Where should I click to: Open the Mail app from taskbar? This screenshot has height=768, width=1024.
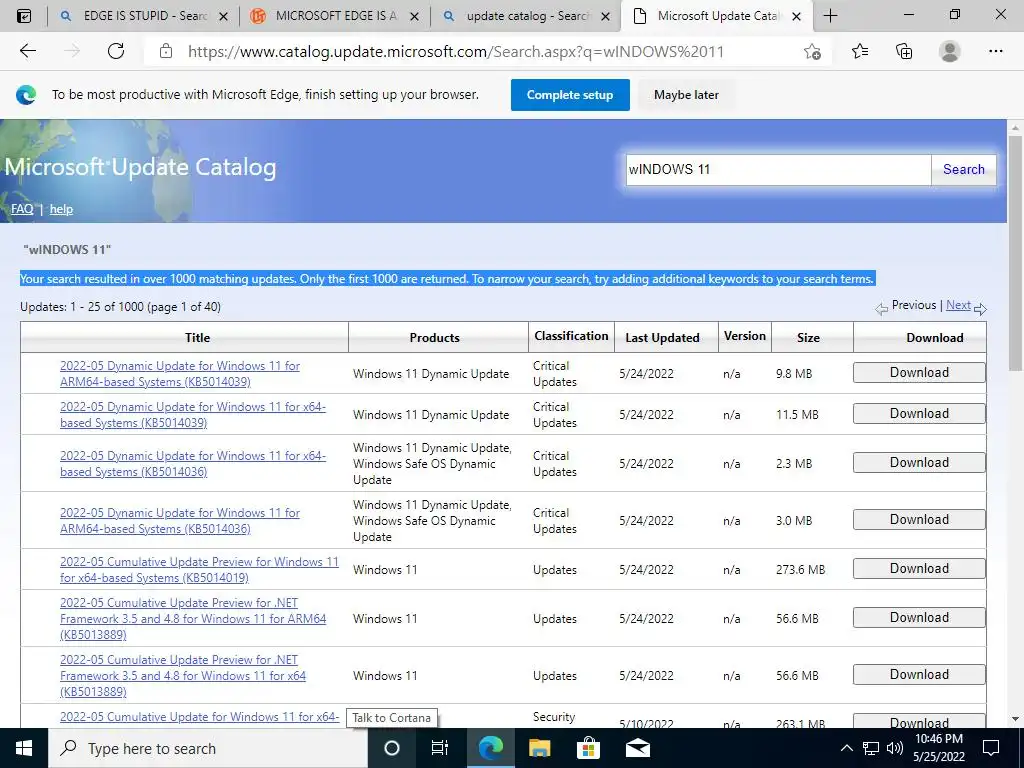pyautogui.click(x=637, y=748)
